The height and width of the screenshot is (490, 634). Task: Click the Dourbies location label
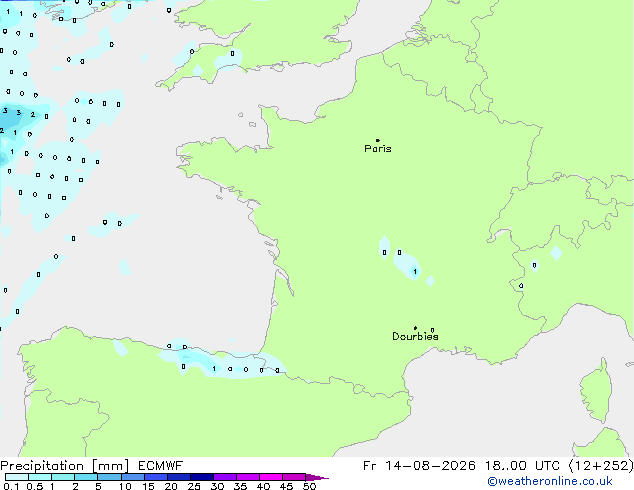pyautogui.click(x=415, y=336)
